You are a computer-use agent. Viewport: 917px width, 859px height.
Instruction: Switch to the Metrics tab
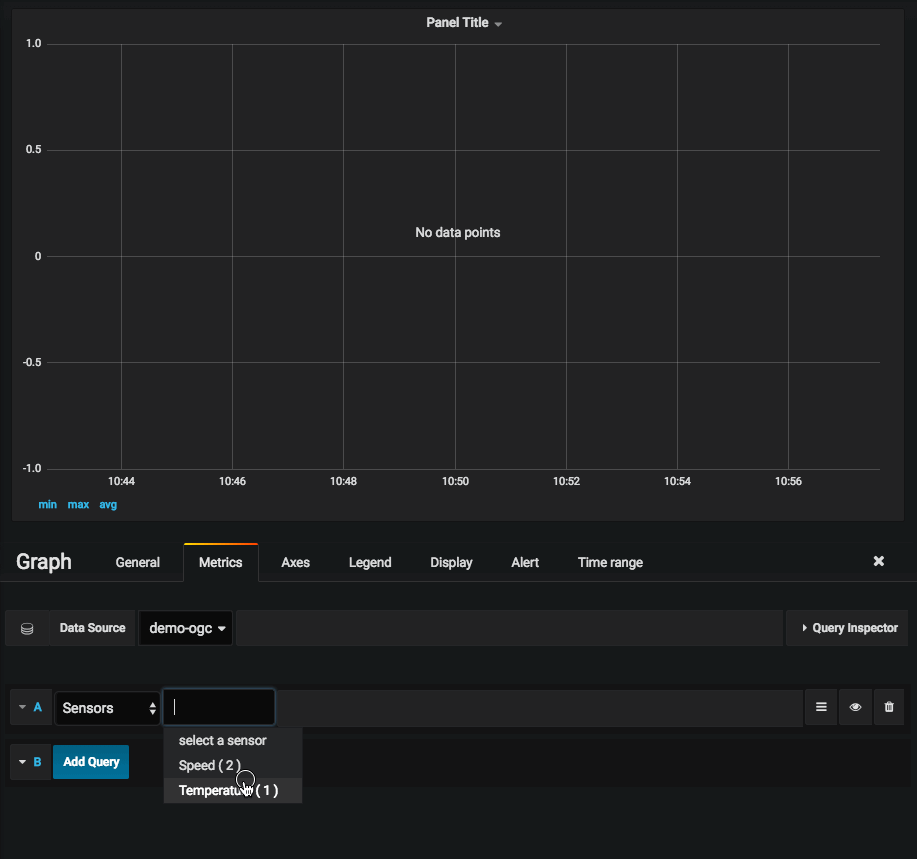point(220,563)
